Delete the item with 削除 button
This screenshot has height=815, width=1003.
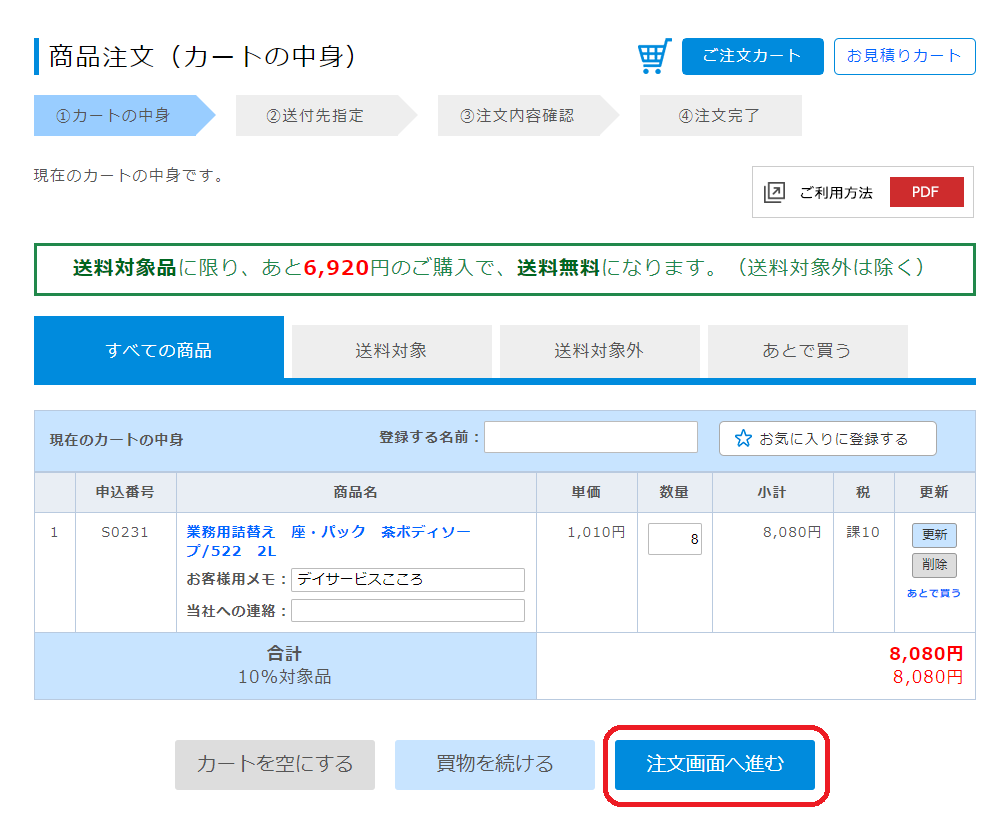click(934, 565)
